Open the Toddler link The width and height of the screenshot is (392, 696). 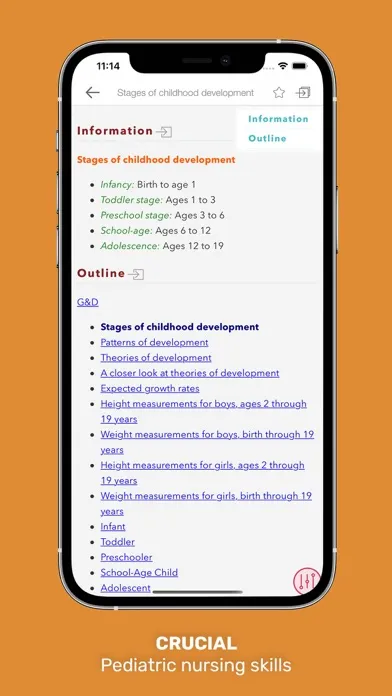pyautogui.click(x=117, y=542)
